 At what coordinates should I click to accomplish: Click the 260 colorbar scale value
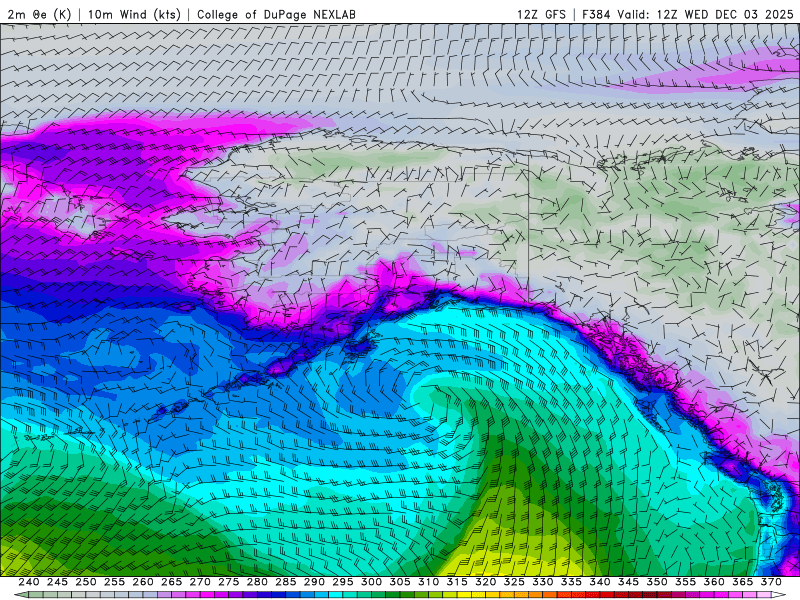tap(143, 582)
